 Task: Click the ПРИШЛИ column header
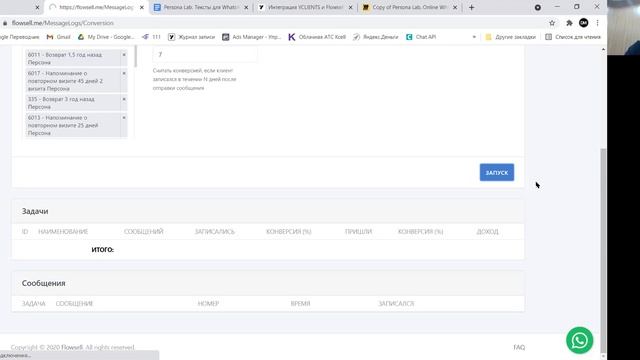click(x=358, y=231)
